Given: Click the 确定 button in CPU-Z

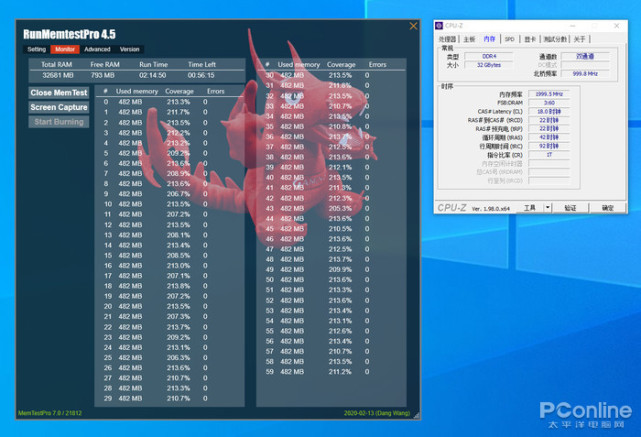Looking at the screenshot, I should click(x=607, y=208).
